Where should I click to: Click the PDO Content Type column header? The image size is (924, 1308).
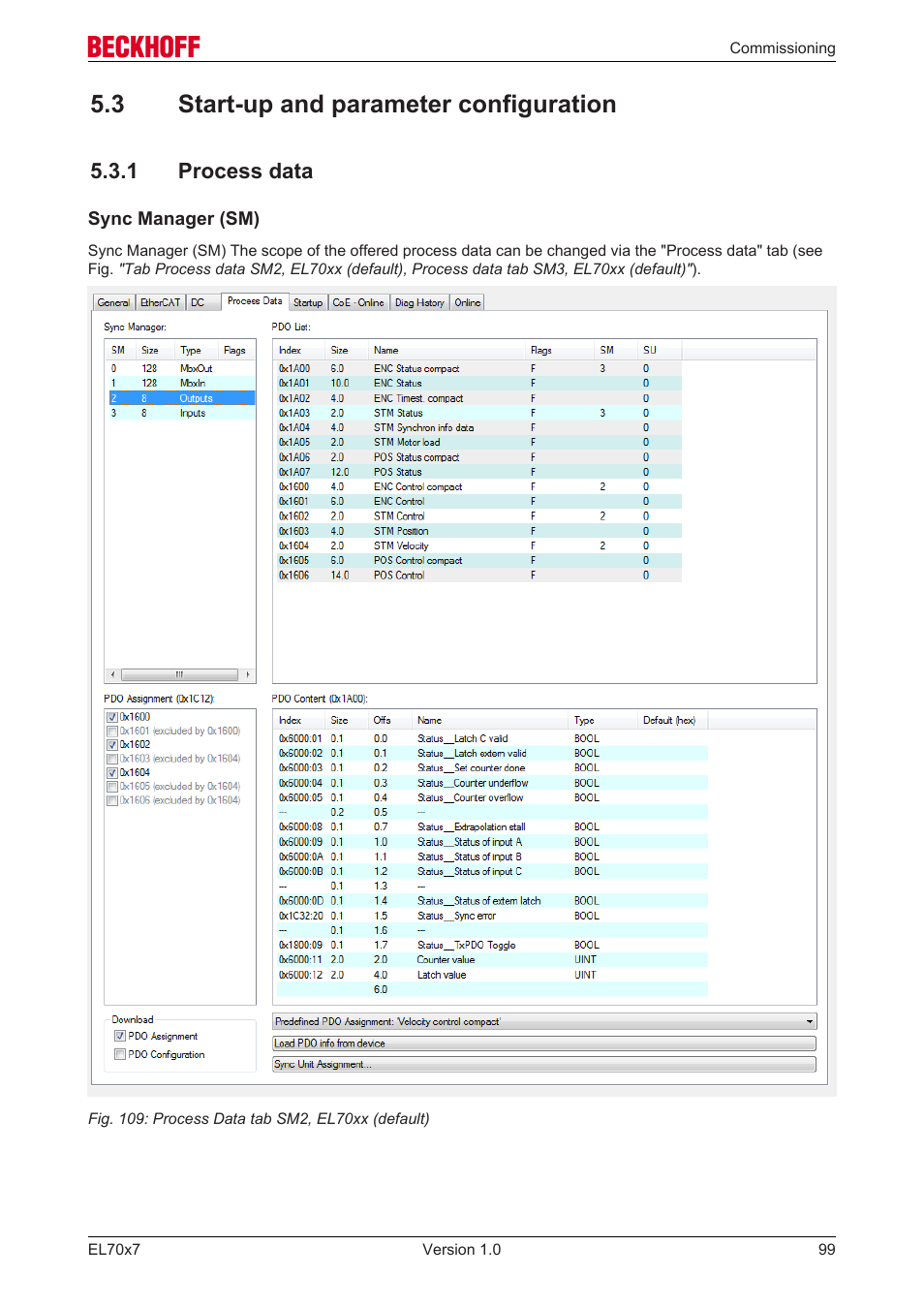[602, 721]
